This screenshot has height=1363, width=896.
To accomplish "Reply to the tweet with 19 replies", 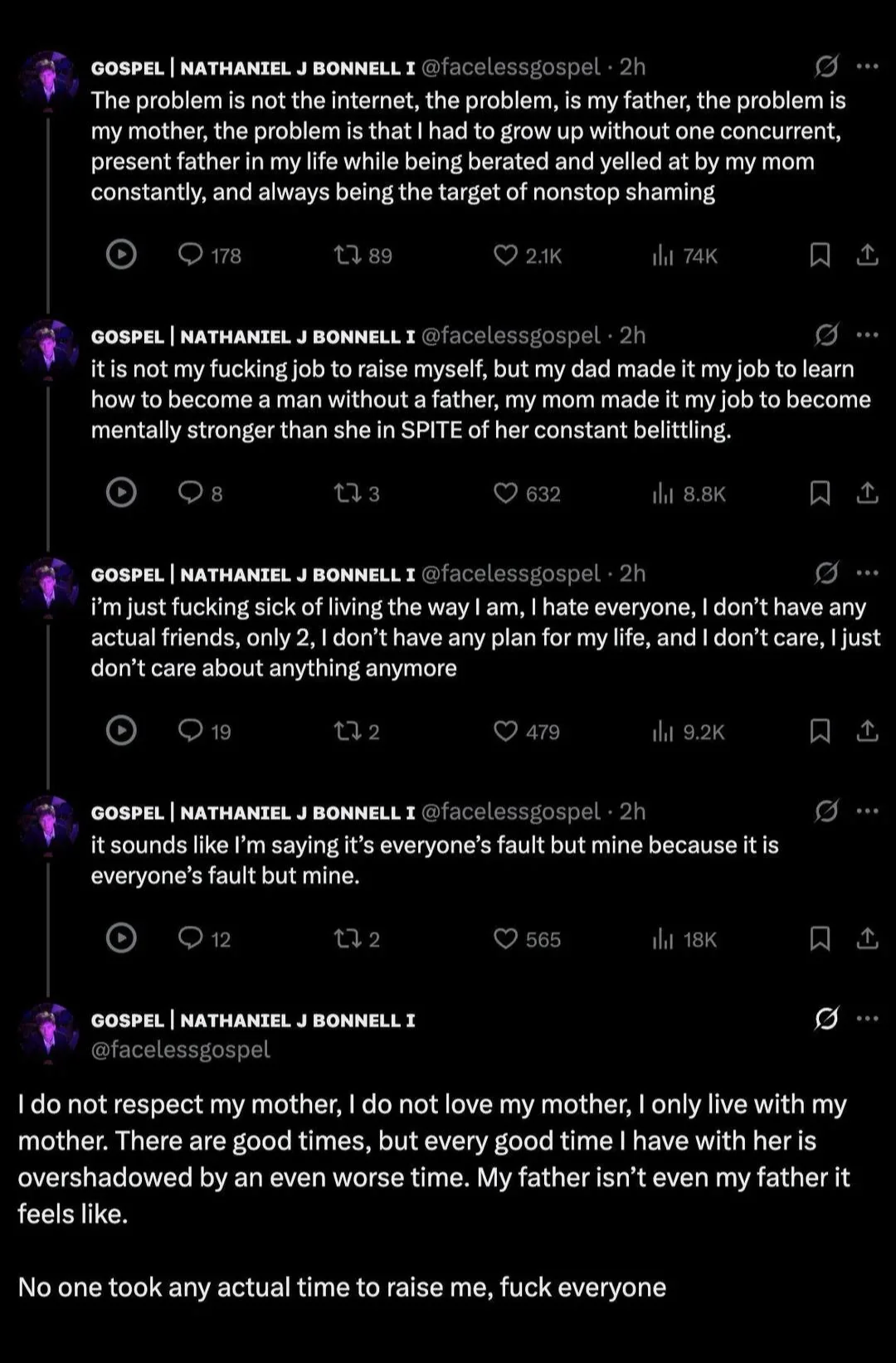I will 191,730.
